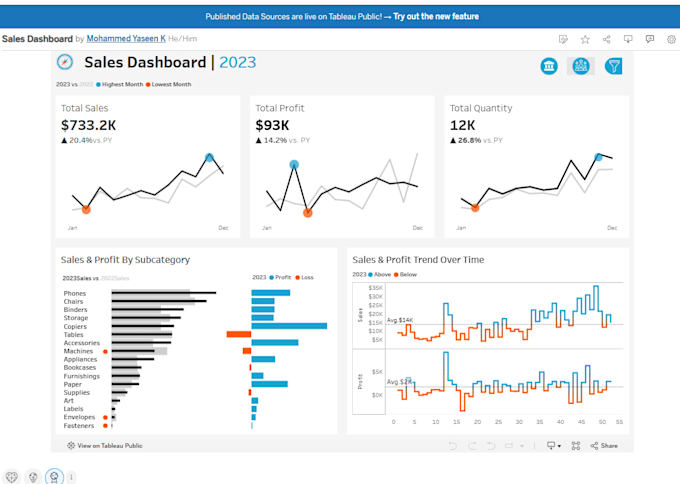Open the settings gear icon
This screenshot has width=680, height=484.
point(671,39)
